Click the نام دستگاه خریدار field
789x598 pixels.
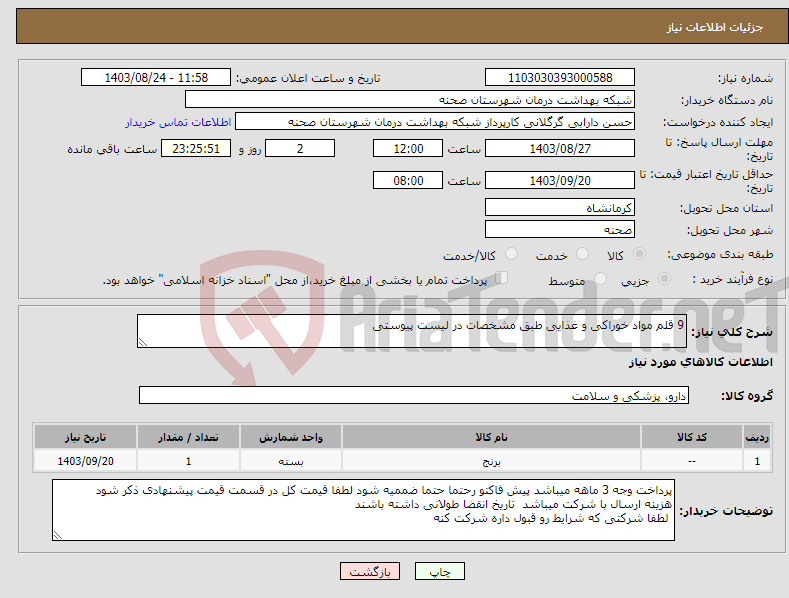410,99
